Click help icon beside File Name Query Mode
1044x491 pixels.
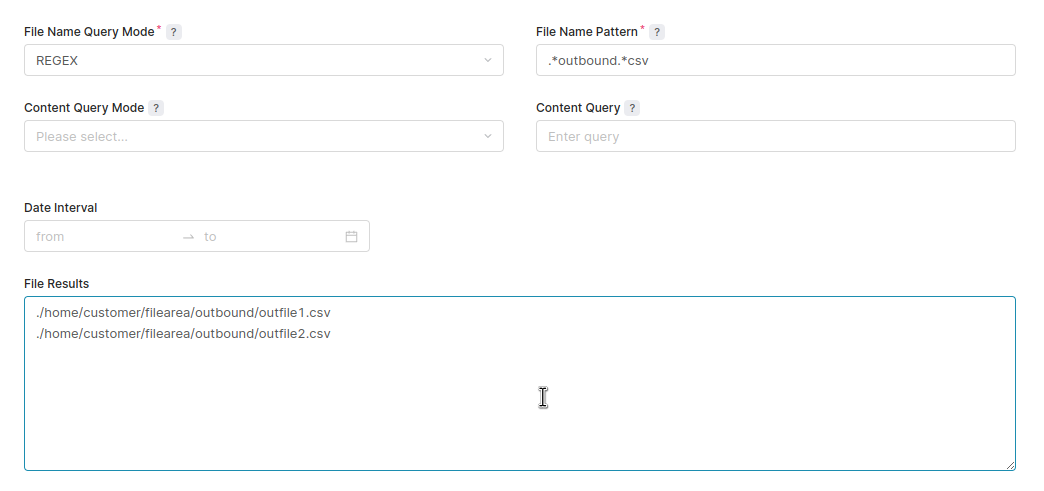pyautogui.click(x=174, y=32)
